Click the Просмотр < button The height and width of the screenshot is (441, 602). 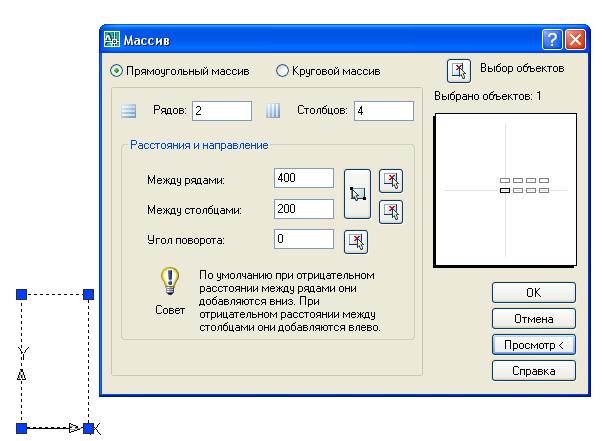pyautogui.click(x=534, y=345)
